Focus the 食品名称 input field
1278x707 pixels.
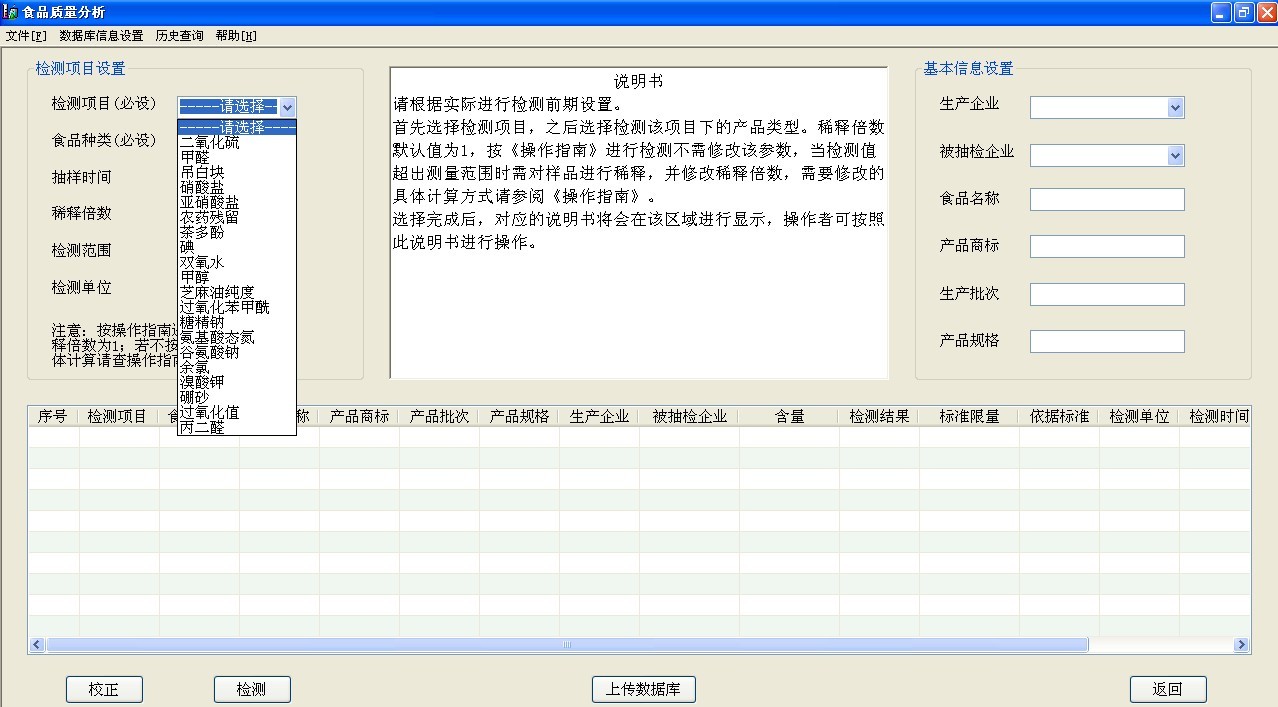point(1107,200)
